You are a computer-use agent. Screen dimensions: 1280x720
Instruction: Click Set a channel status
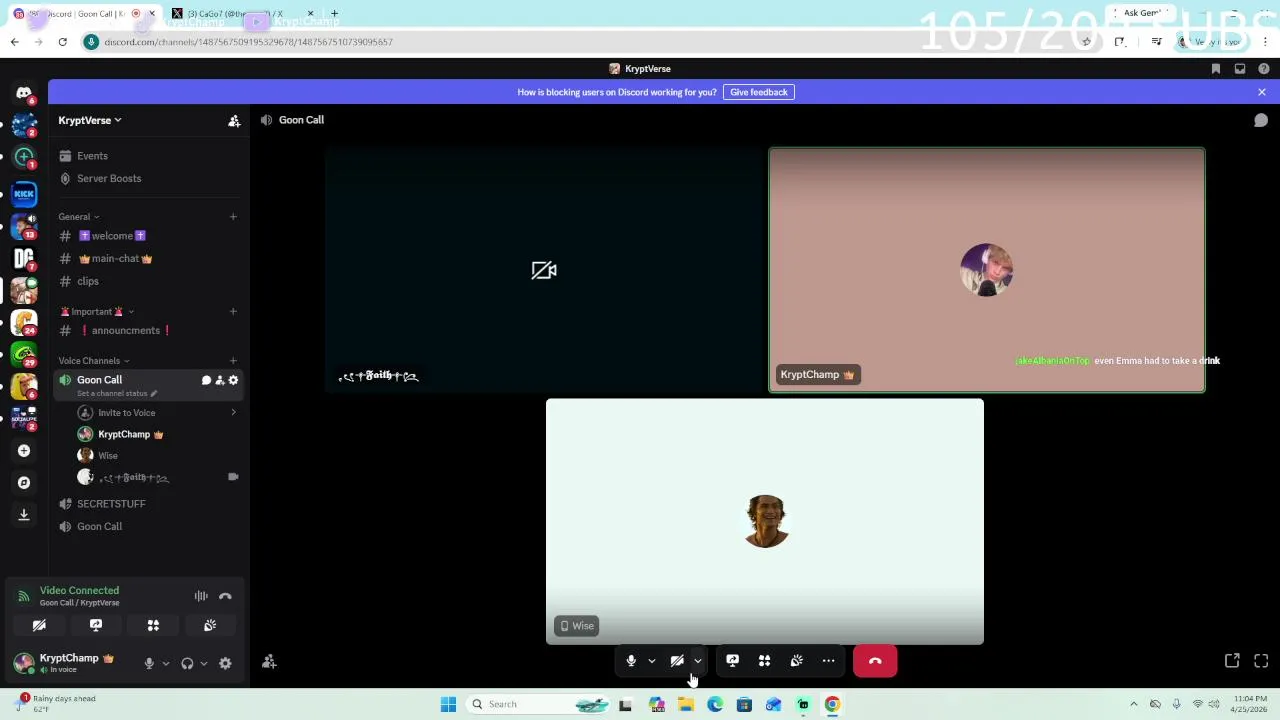click(x=117, y=394)
